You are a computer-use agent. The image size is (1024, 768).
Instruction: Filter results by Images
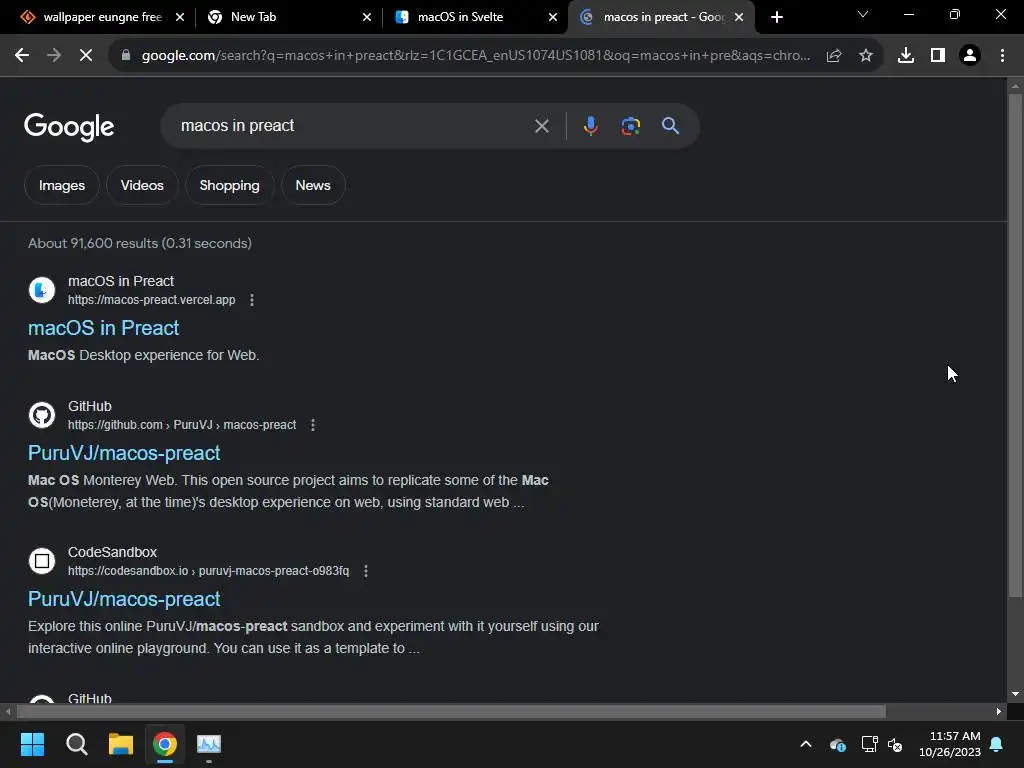pos(62,185)
